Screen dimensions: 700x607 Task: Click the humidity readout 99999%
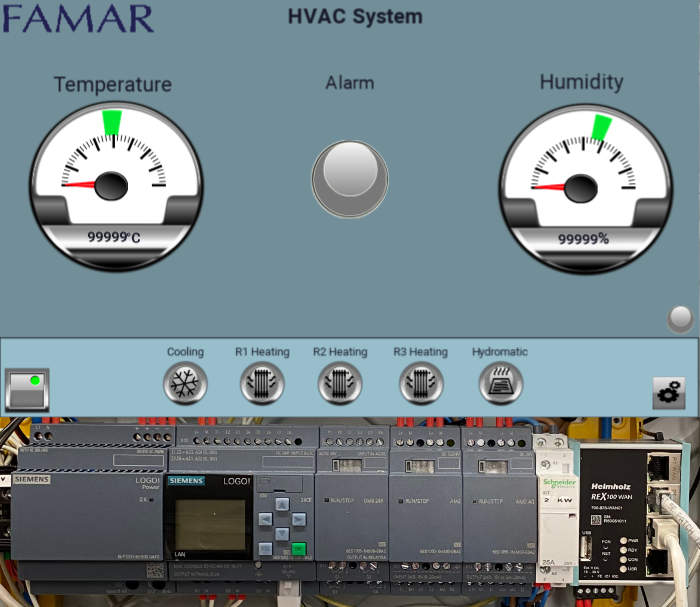(583, 238)
